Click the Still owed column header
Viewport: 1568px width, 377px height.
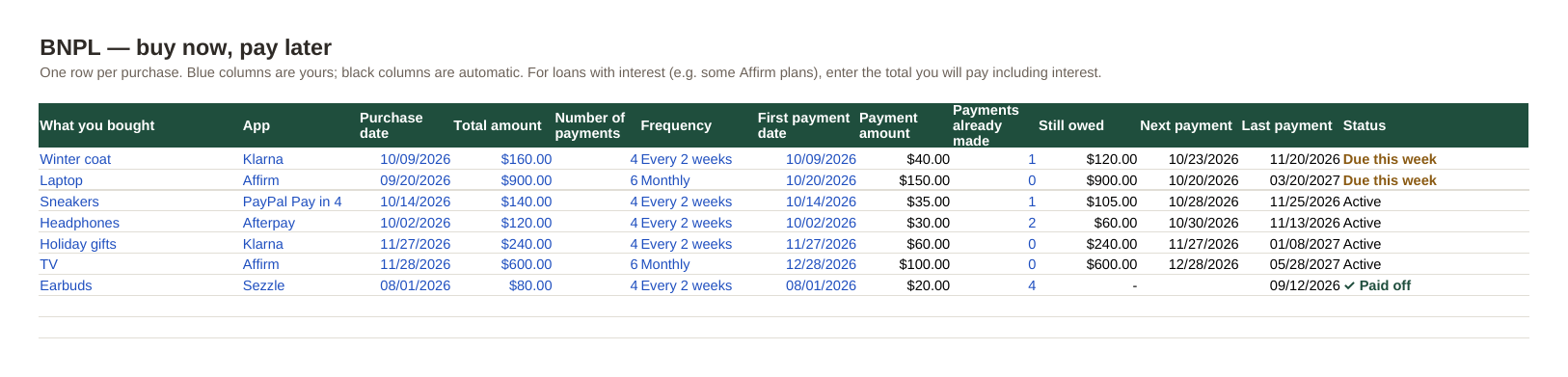1071,125
